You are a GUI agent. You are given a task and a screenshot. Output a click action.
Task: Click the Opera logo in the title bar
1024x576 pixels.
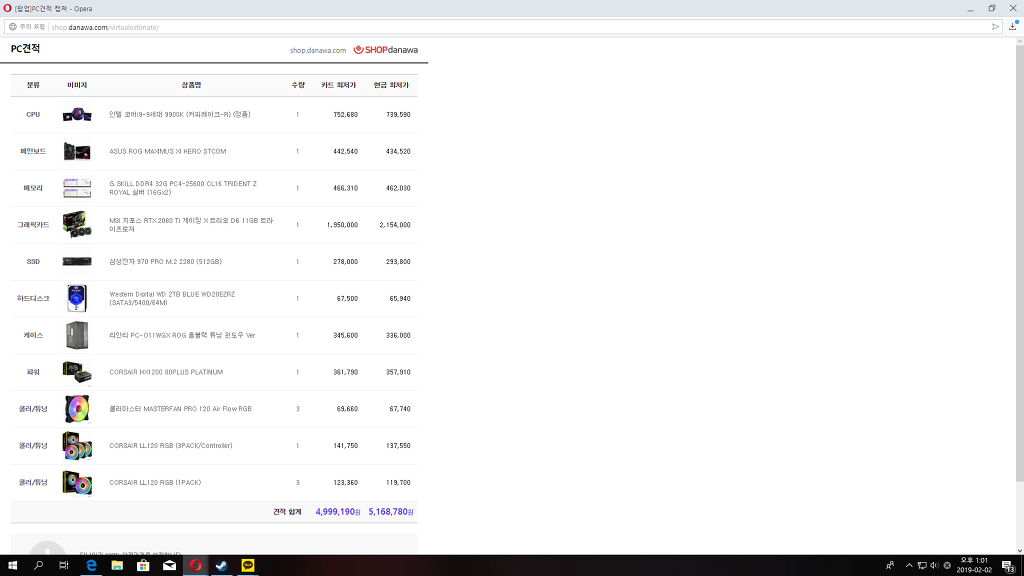pos(7,8)
